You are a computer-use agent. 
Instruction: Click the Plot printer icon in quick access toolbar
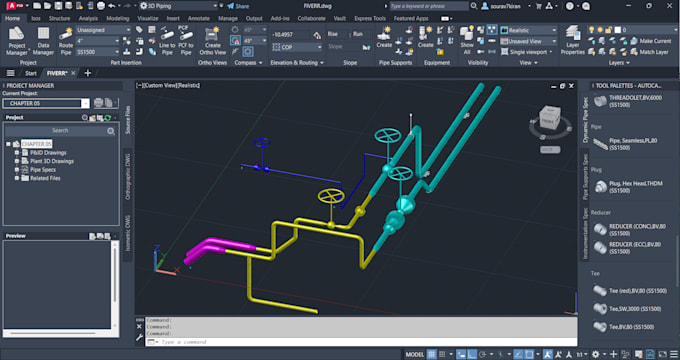coord(101,6)
